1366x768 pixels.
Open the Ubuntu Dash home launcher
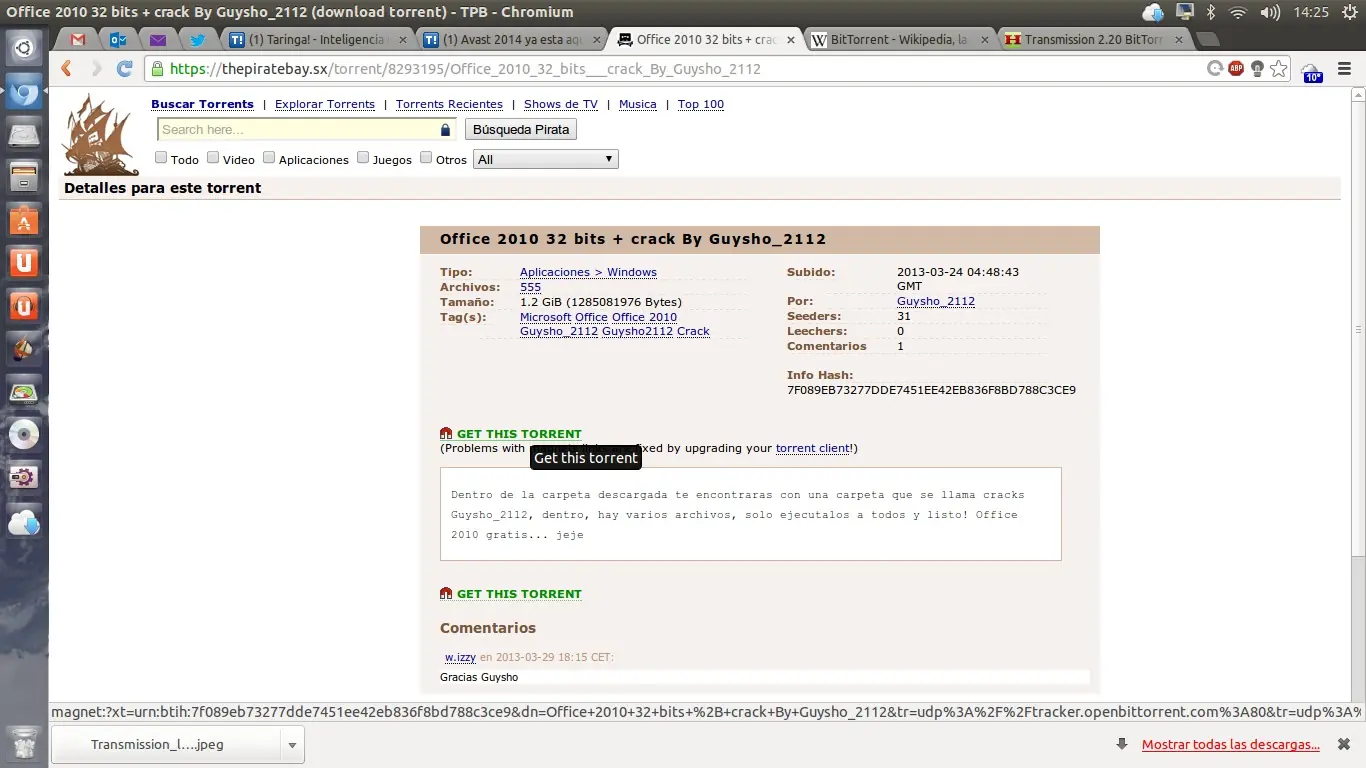pyautogui.click(x=24, y=47)
